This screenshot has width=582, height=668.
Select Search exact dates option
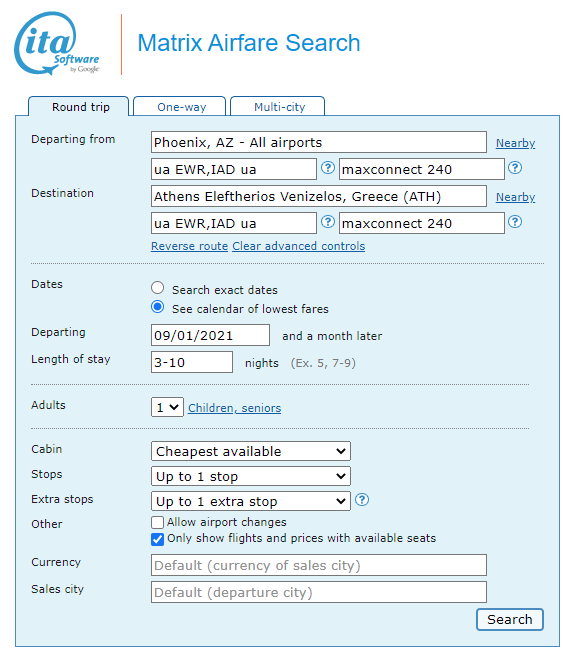[x=158, y=288]
